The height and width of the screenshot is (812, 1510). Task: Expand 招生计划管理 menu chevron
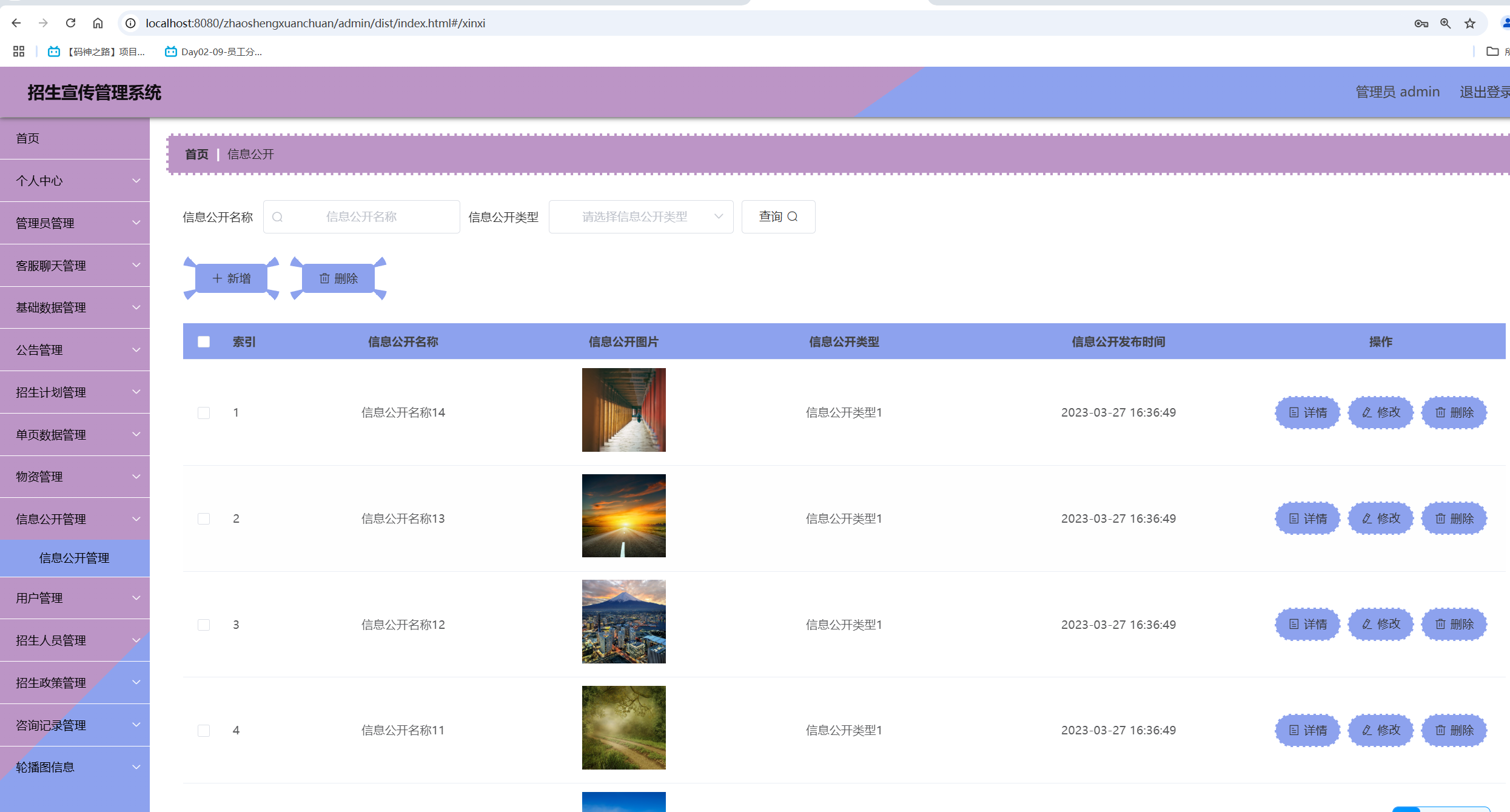[x=136, y=392]
